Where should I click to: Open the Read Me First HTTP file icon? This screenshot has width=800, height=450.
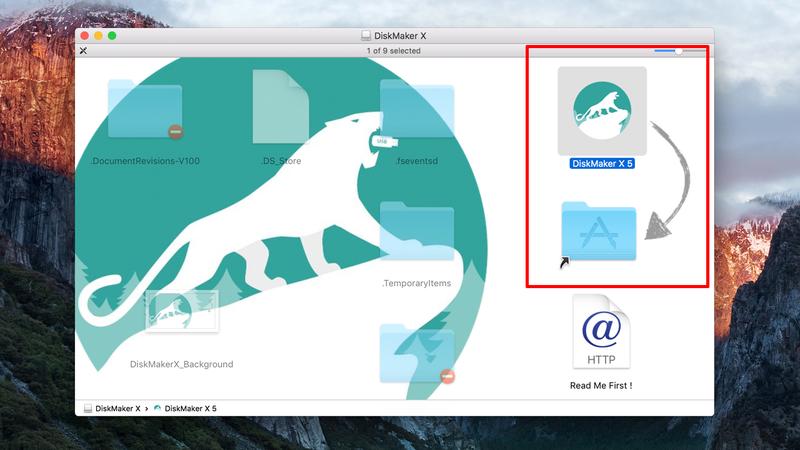[601, 332]
